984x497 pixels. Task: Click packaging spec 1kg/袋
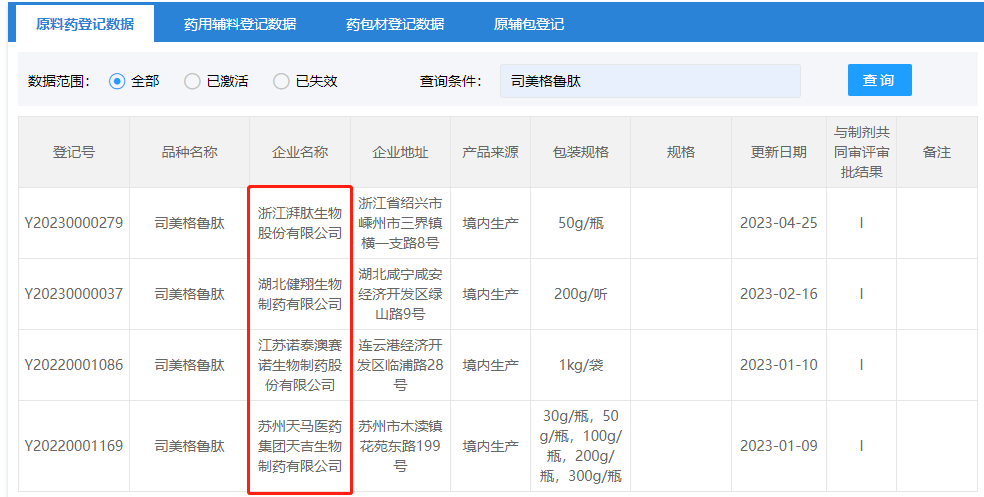click(580, 365)
